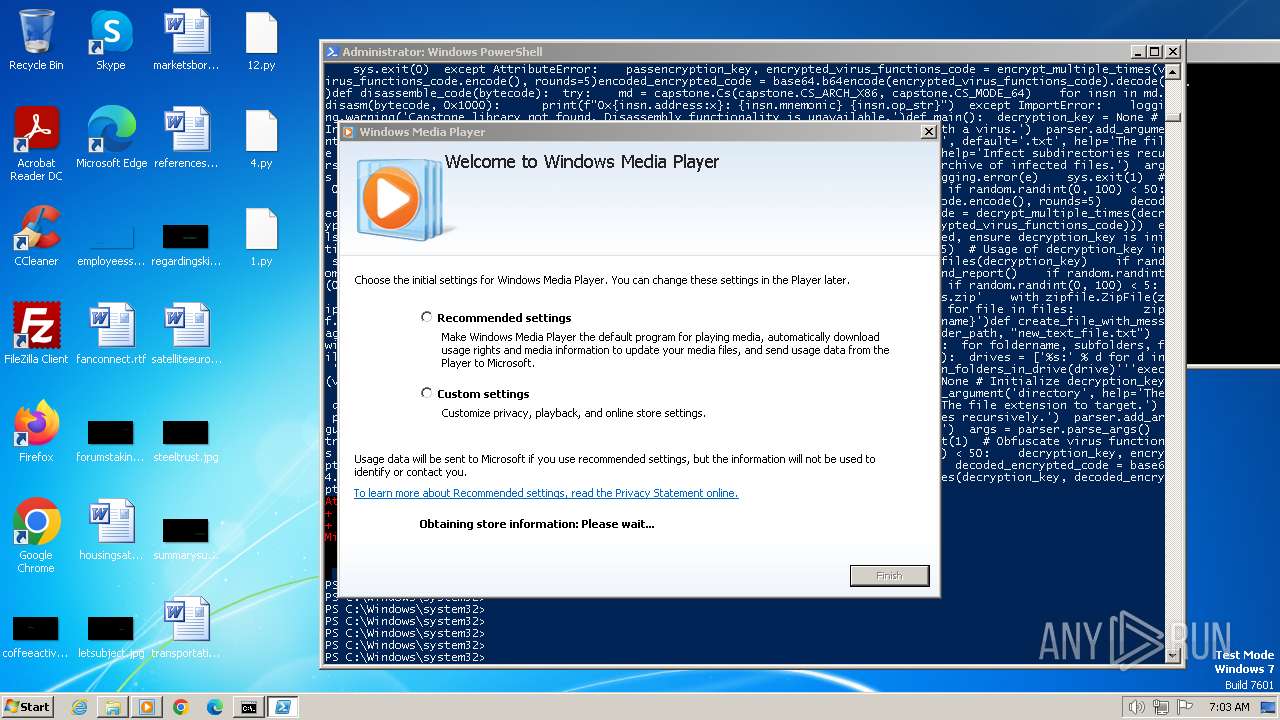Open the references Word document icon
The height and width of the screenshot is (720, 1280).
click(186, 139)
